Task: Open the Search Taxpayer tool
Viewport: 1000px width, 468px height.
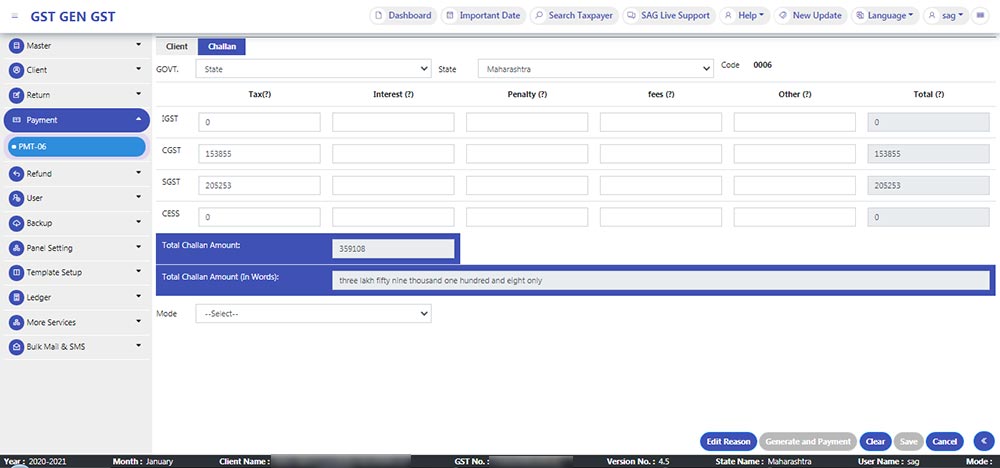Action: [x=573, y=16]
